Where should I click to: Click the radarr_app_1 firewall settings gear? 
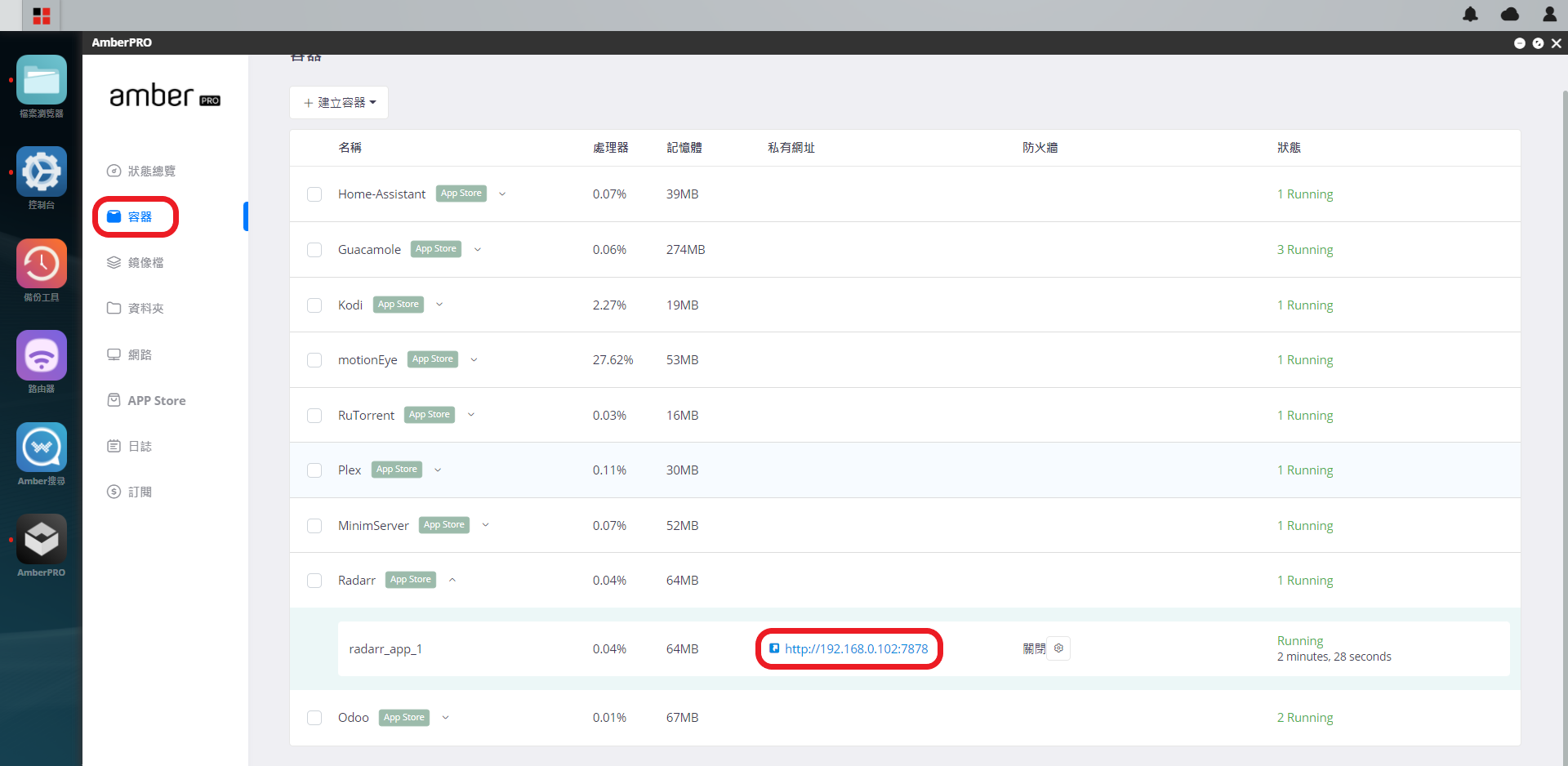click(1058, 648)
